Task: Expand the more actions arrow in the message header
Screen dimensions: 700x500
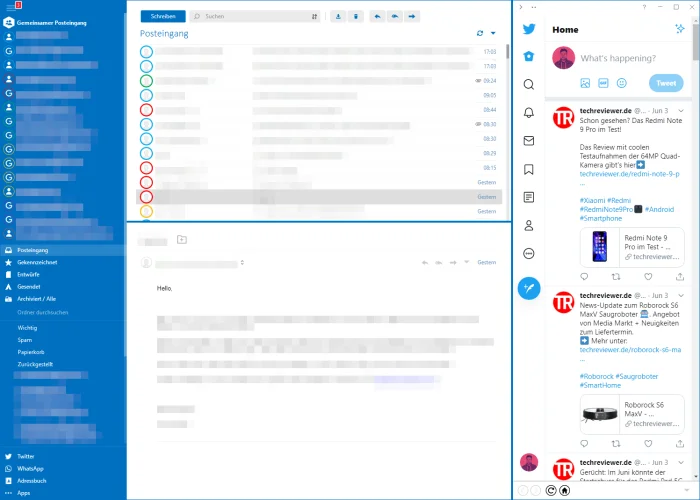Action: coord(467,262)
